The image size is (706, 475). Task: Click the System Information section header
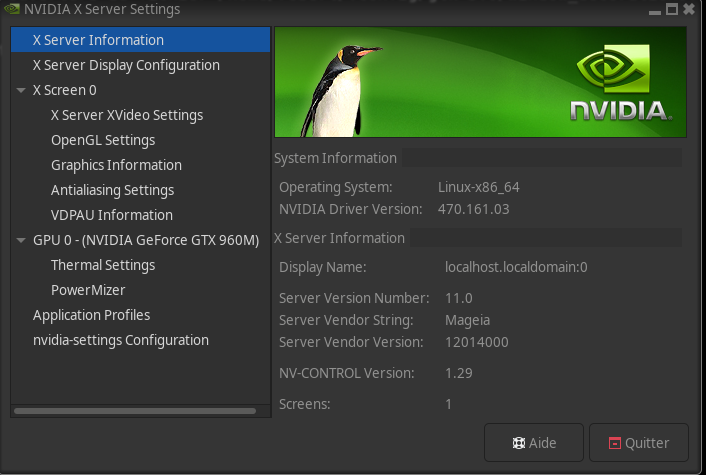point(335,158)
